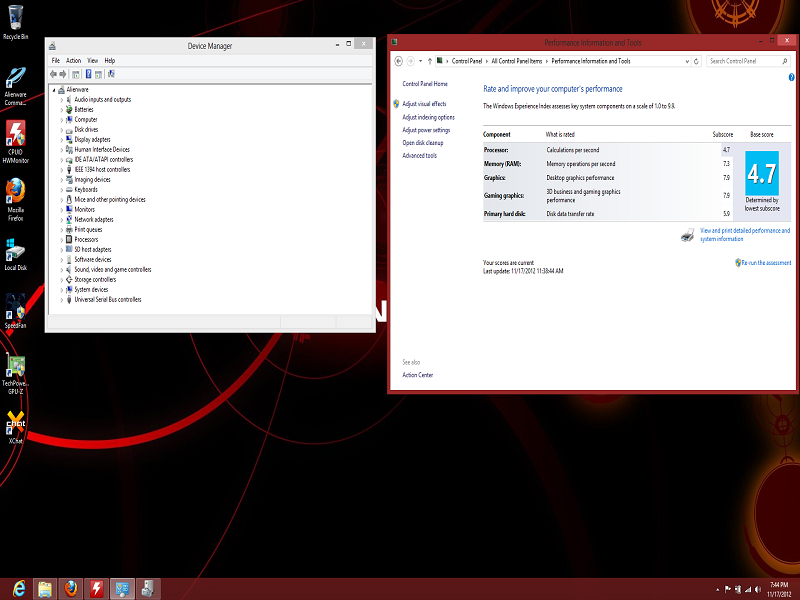800x600 pixels.
Task: Select Mice and other pointing devices
Action: tap(110, 199)
